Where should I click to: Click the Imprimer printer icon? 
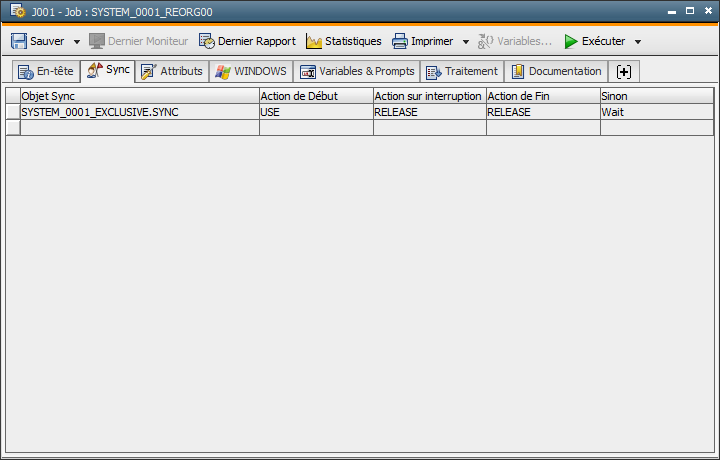coord(400,42)
